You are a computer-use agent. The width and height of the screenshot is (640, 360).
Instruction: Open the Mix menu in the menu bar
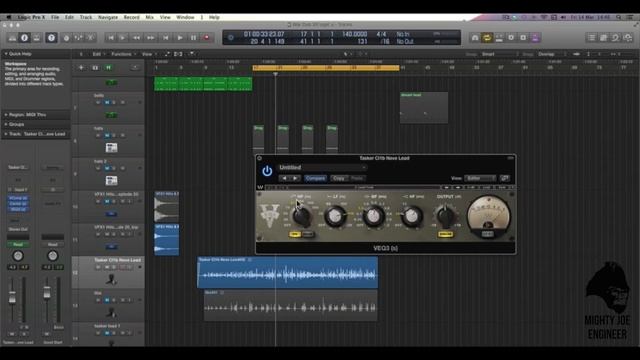[150, 17]
